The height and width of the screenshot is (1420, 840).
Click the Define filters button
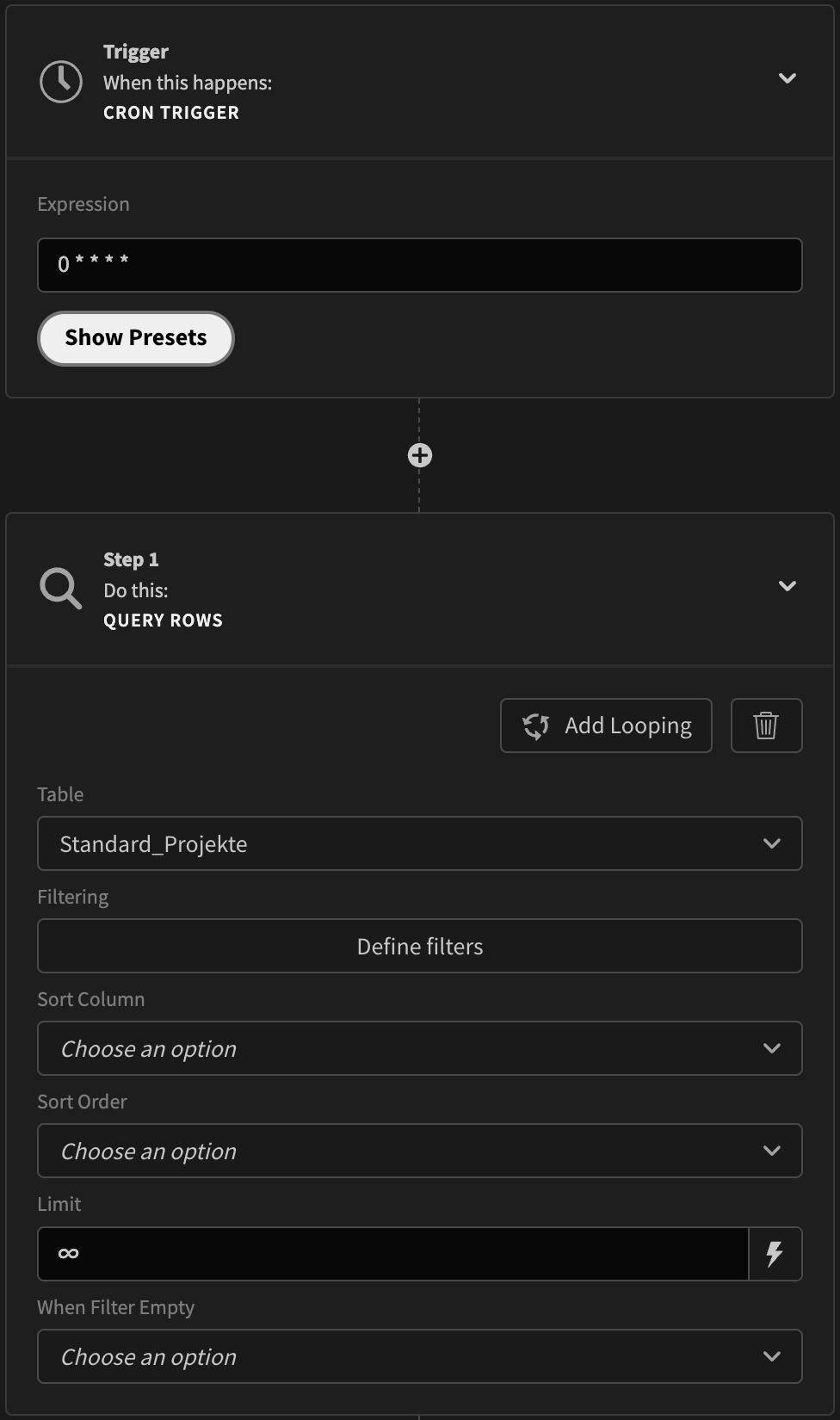(419, 946)
